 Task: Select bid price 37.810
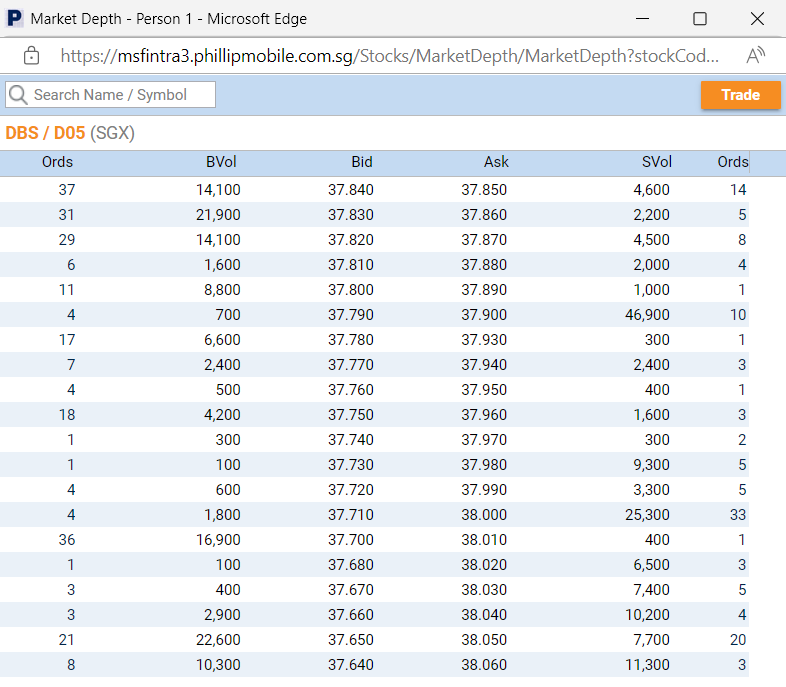(351, 265)
